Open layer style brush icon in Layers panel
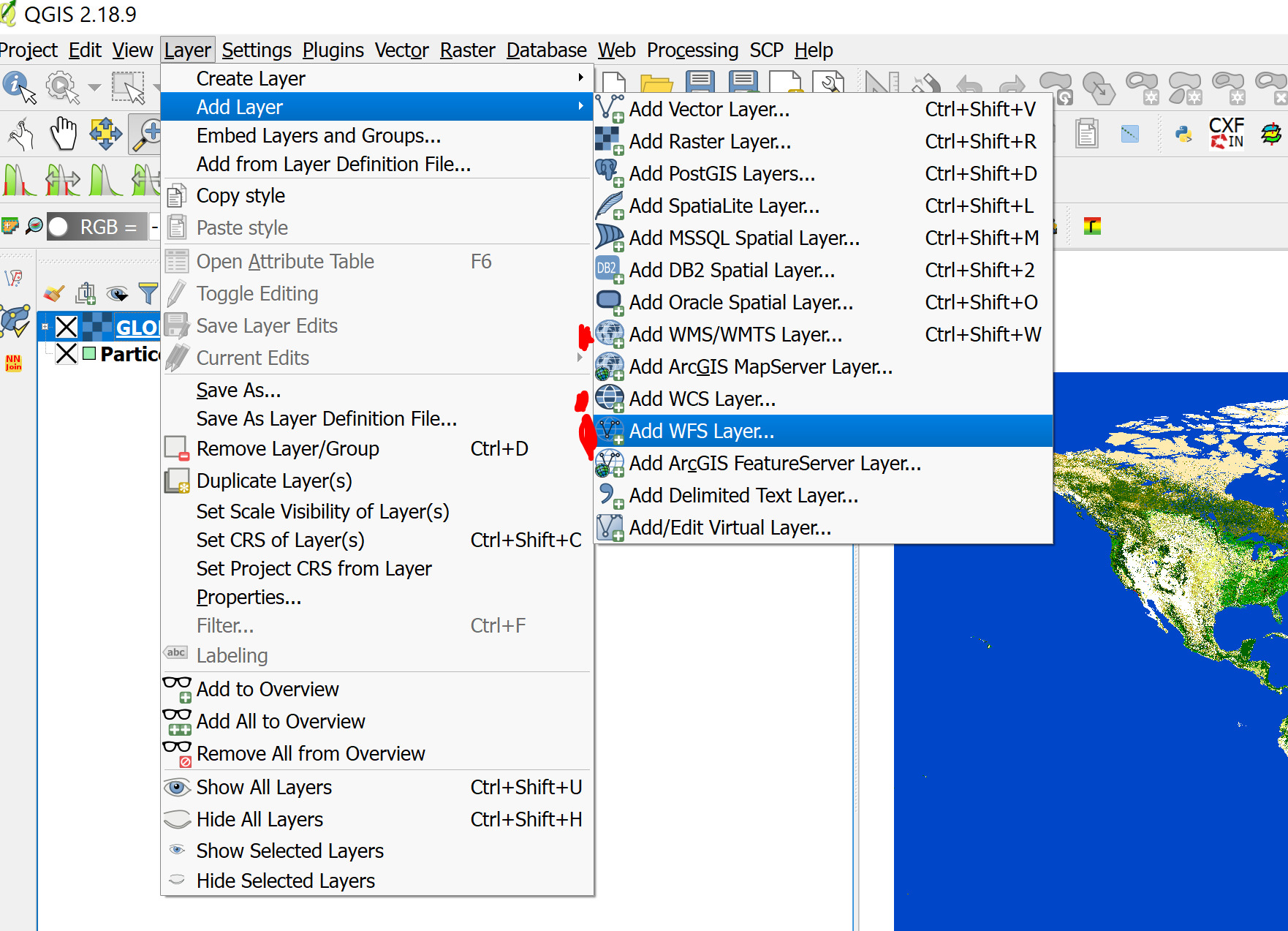The image size is (1288, 931). (x=53, y=294)
